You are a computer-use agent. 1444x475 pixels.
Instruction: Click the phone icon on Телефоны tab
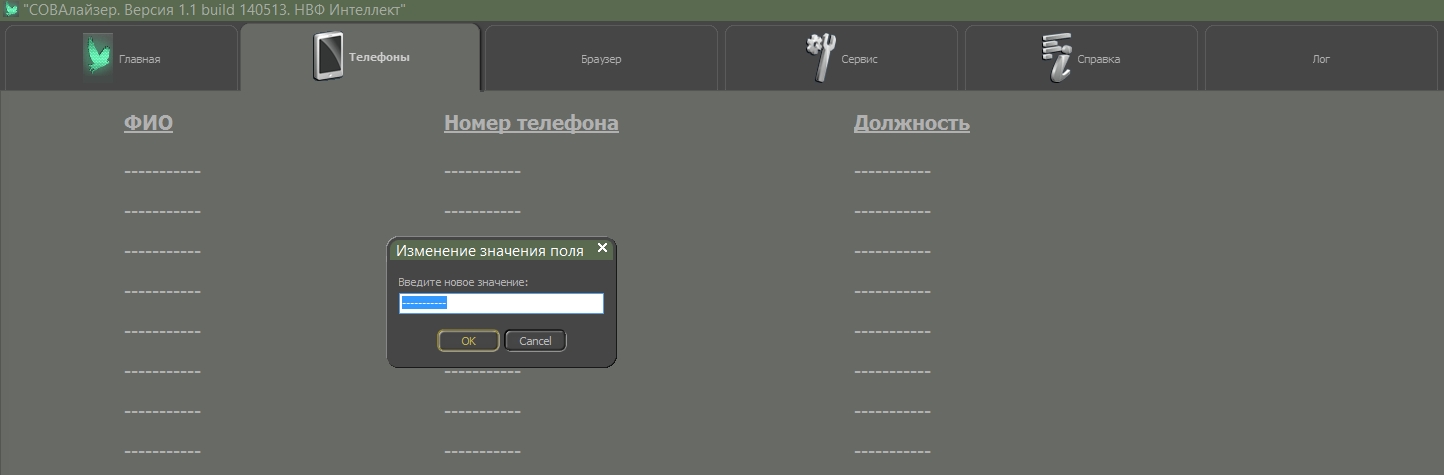[328, 56]
